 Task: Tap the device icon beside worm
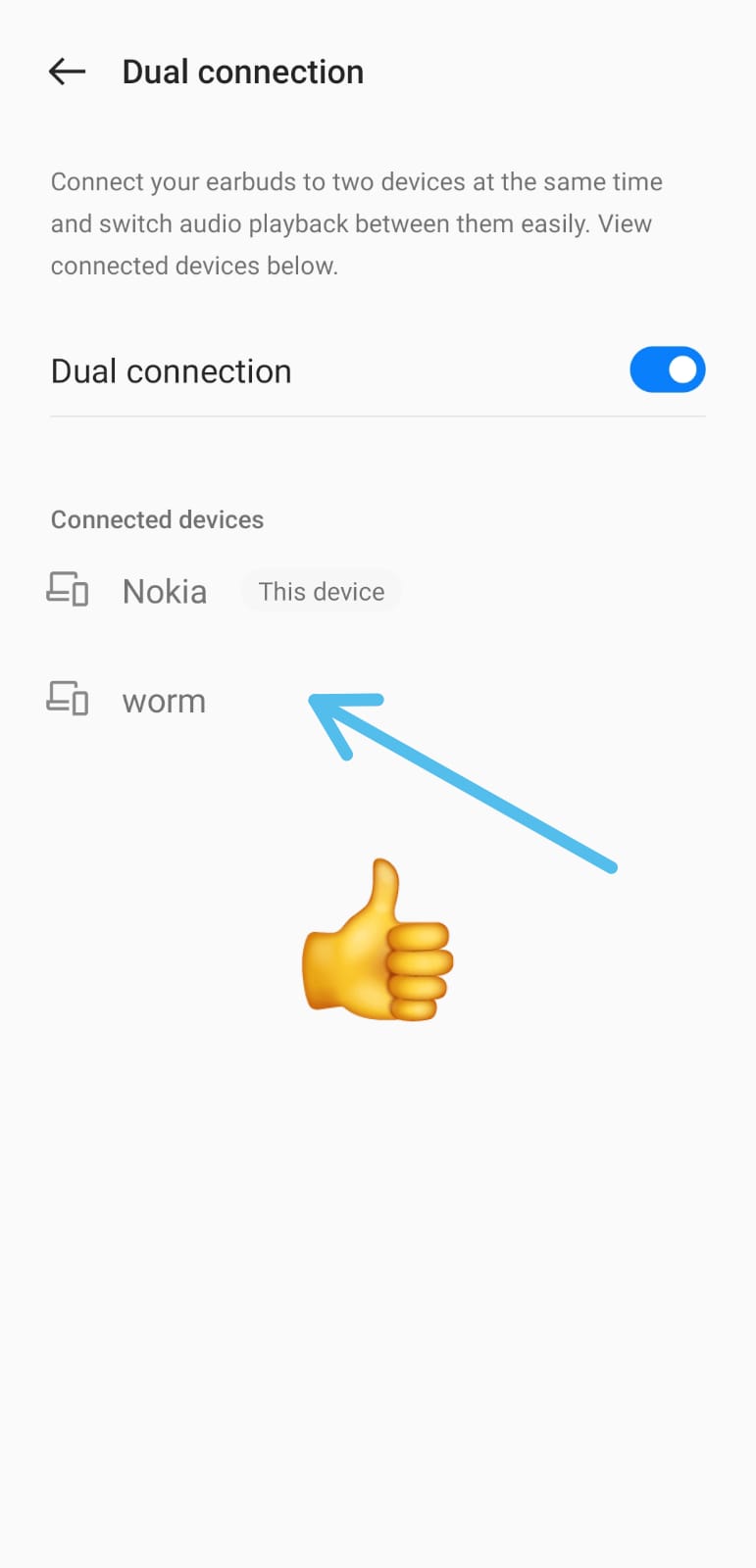click(68, 699)
